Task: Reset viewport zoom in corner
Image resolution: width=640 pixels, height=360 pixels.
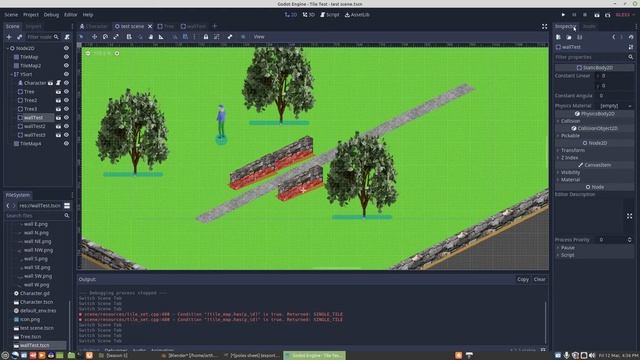Action: tap(102, 53)
